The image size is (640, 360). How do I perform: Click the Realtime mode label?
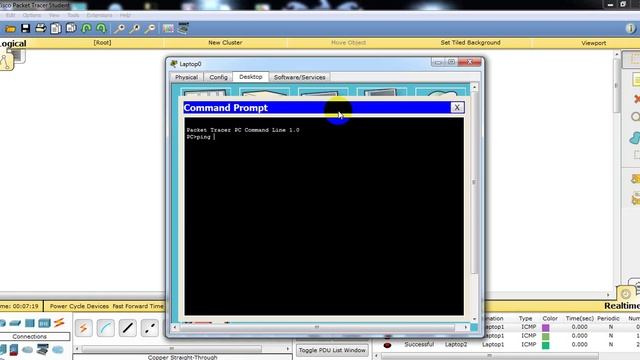622,306
